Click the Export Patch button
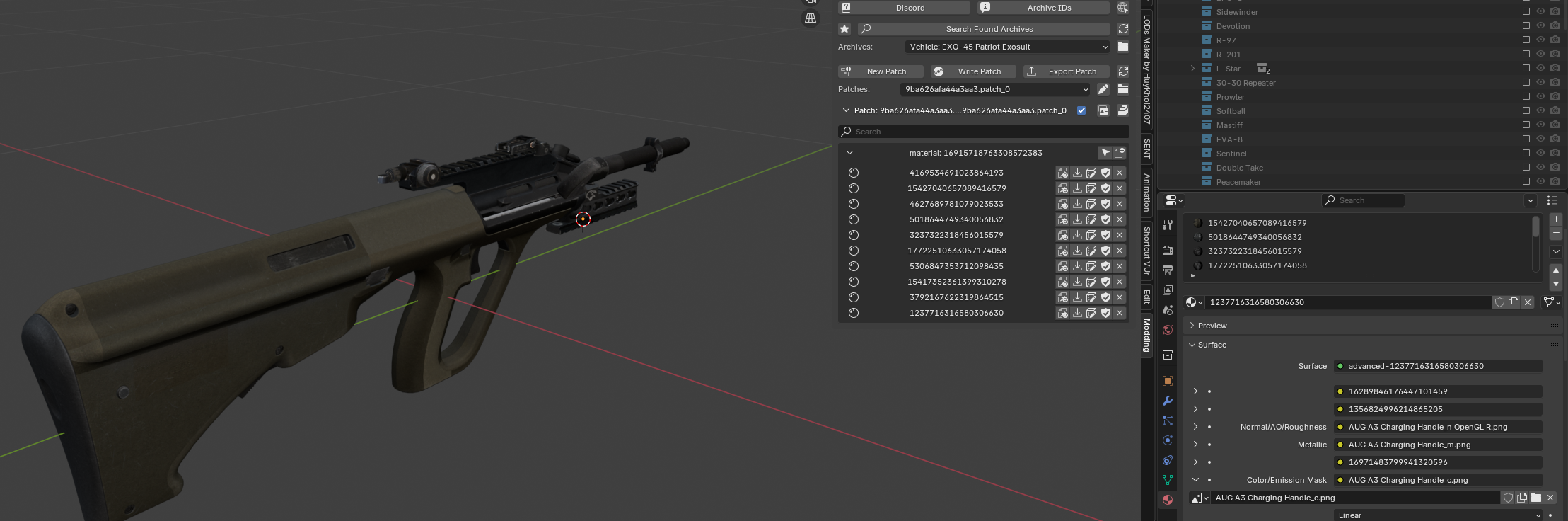This screenshot has width=1568, height=521. 1066,71
